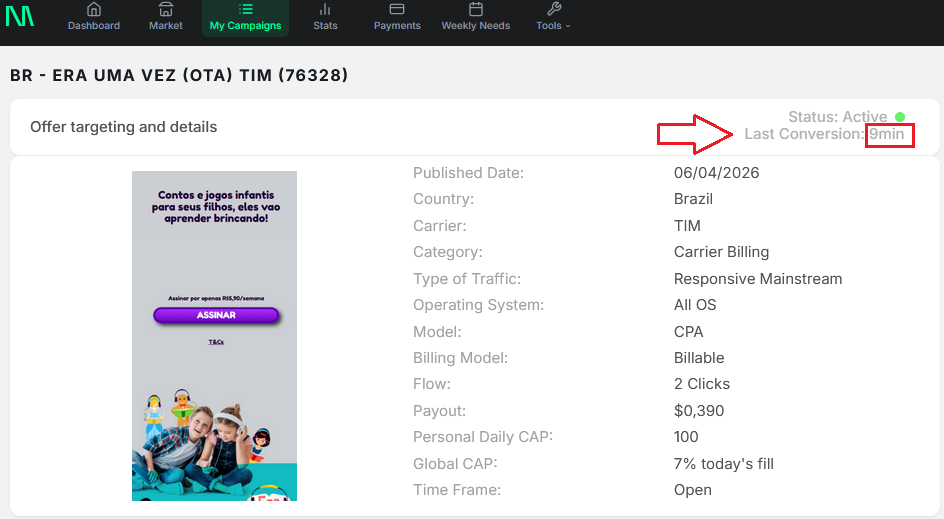
Task: Click the Responsive Mainstream traffic value
Action: (758, 279)
